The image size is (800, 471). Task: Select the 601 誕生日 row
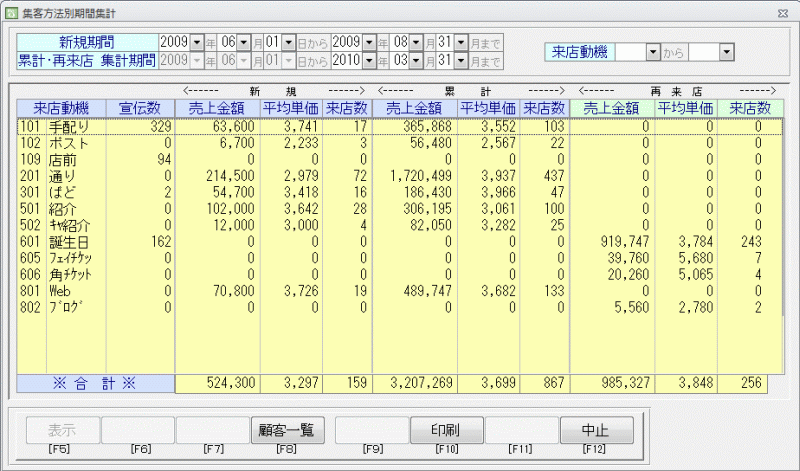(x=399, y=241)
